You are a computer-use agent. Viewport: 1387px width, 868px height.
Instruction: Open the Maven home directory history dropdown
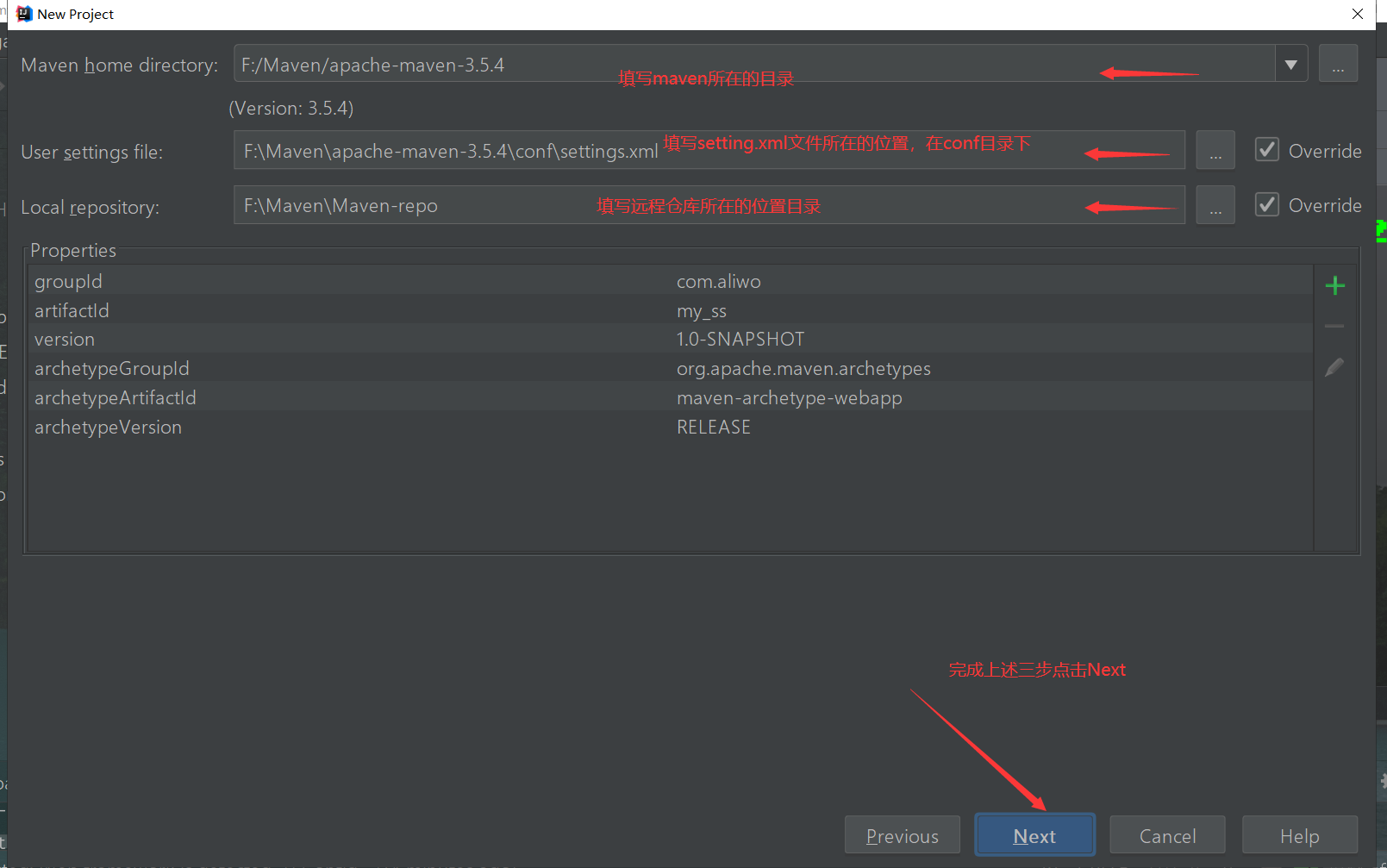(1290, 63)
